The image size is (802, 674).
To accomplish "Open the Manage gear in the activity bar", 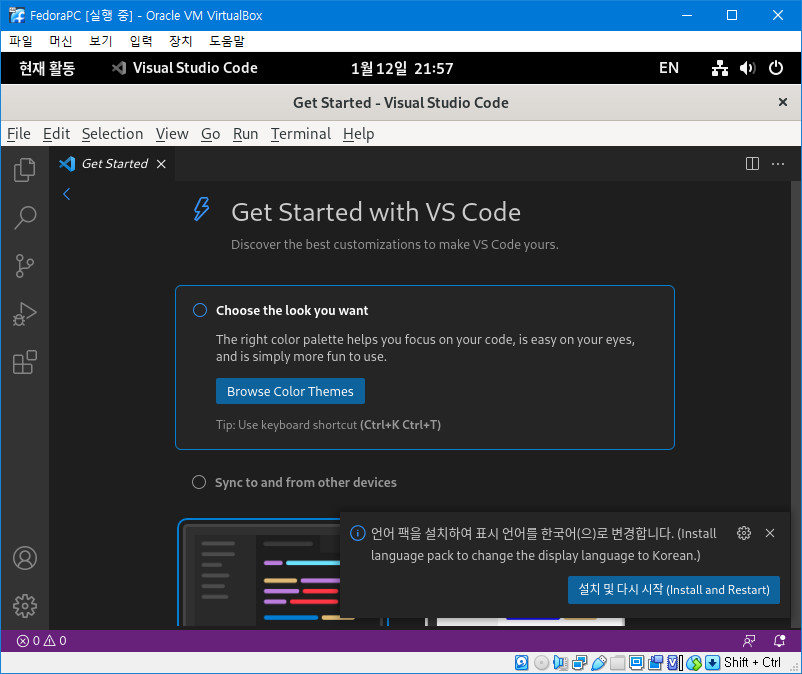I will [25, 606].
